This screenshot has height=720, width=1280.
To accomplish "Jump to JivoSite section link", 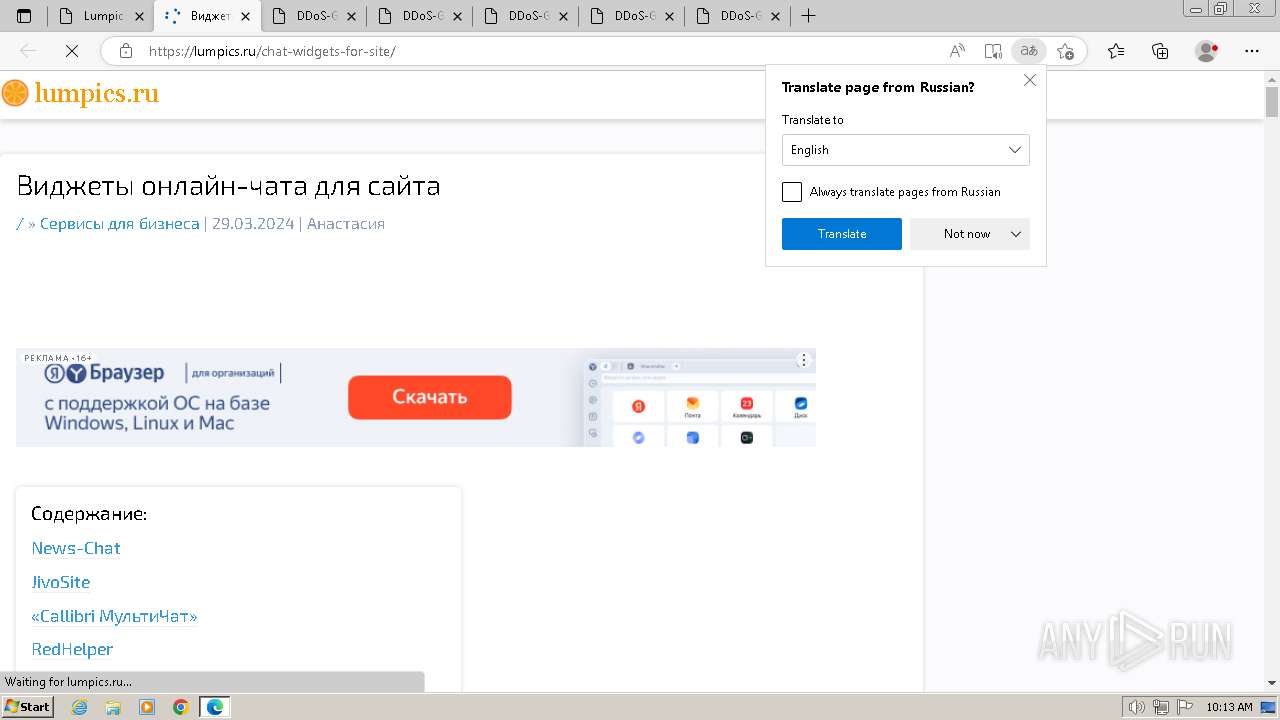I will [61, 582].
